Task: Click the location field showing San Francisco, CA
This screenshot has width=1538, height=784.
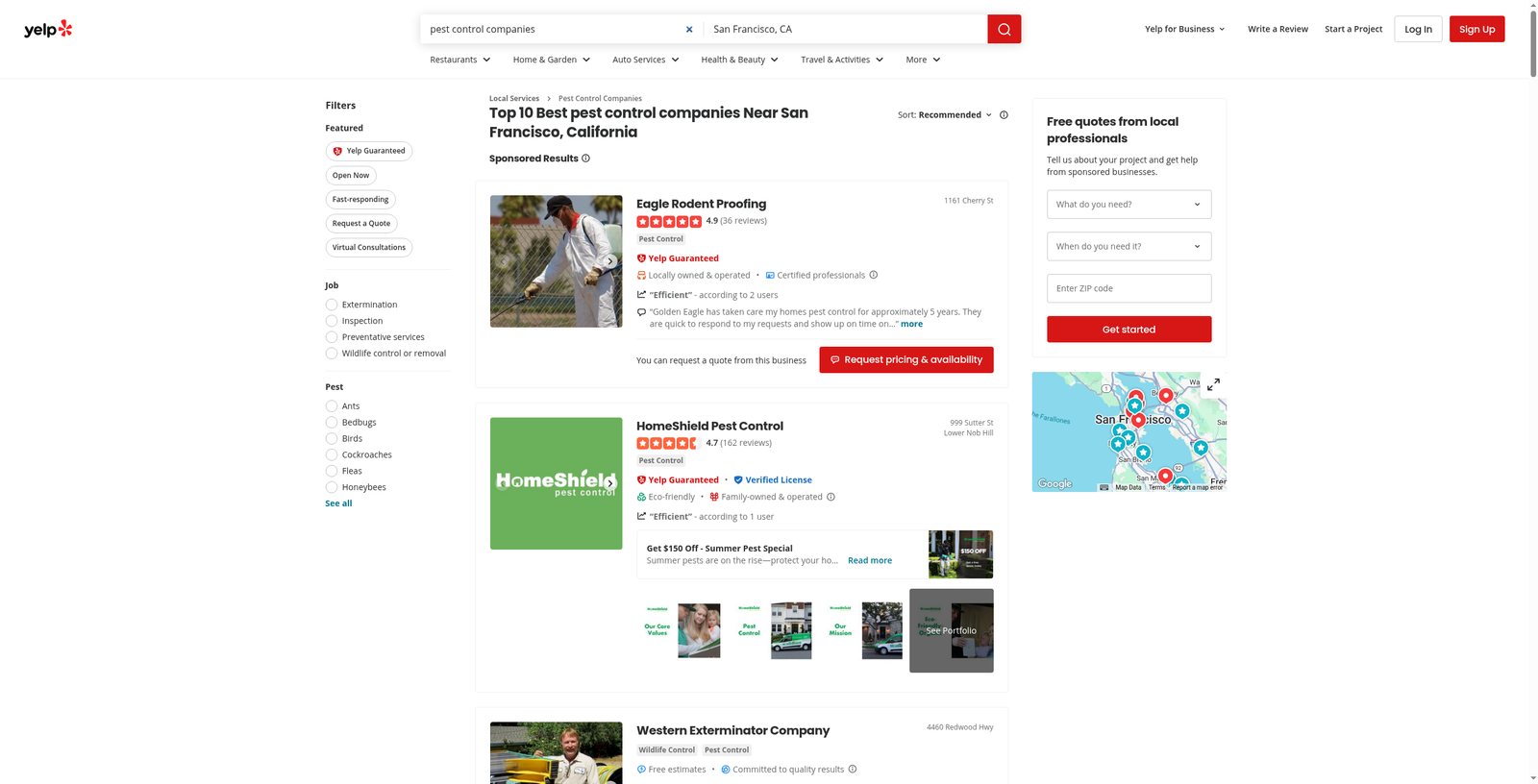Action: point(846,29)
